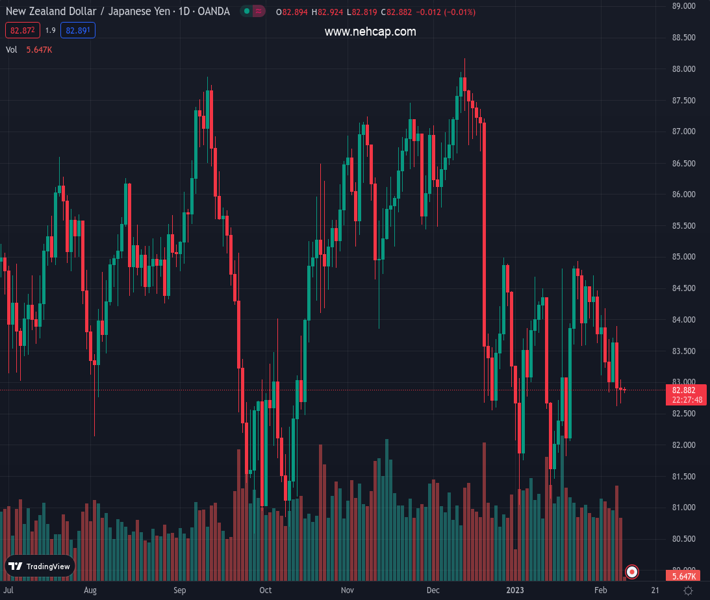Select the 2023 marker on time axis

click(515, 591)
